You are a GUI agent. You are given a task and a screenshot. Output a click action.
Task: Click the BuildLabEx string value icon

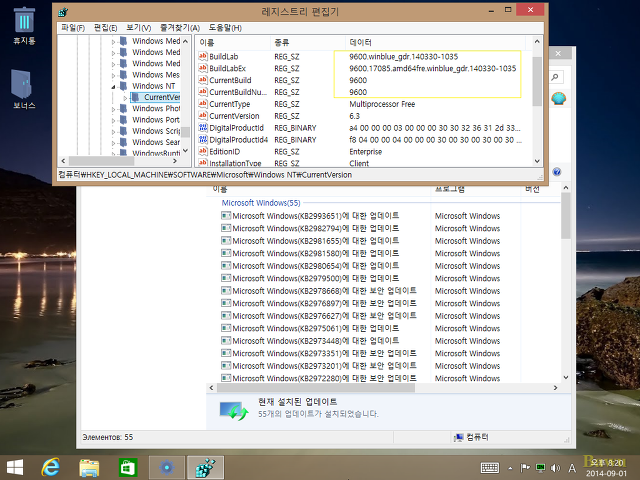(203, 68)
